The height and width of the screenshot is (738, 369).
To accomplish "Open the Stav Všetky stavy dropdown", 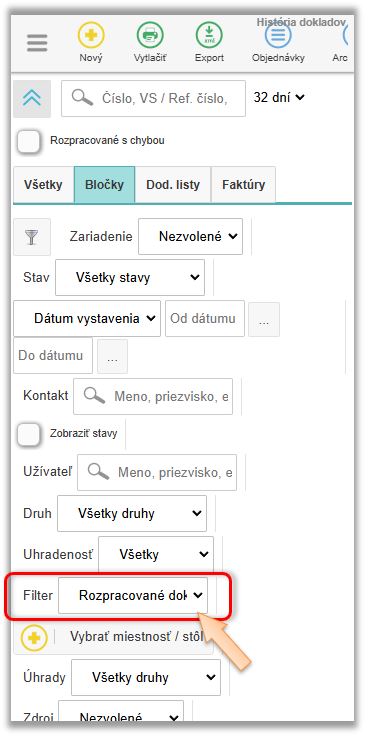I will pos(130,277).
